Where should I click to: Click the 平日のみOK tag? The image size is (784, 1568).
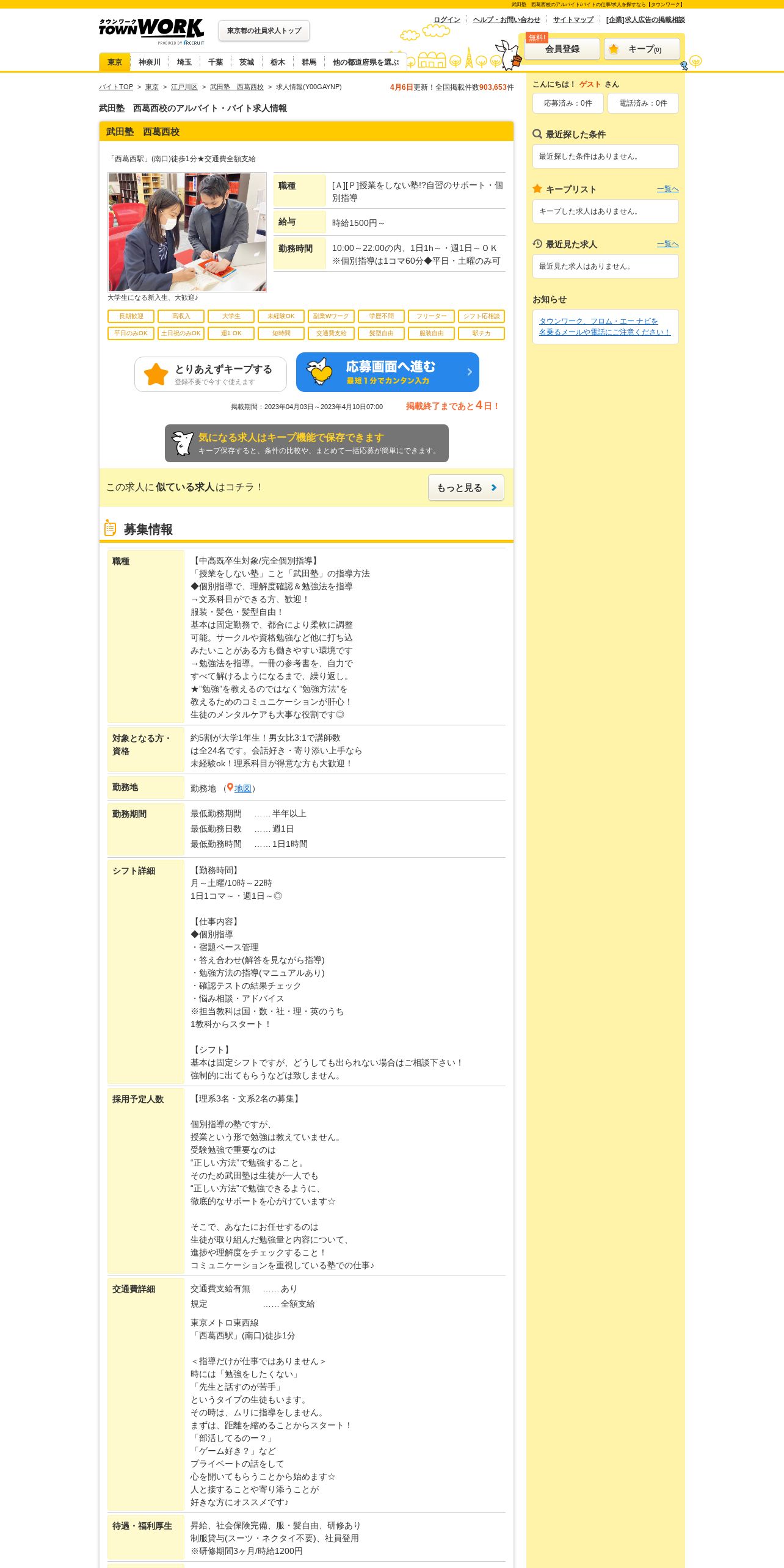[131, 333]
